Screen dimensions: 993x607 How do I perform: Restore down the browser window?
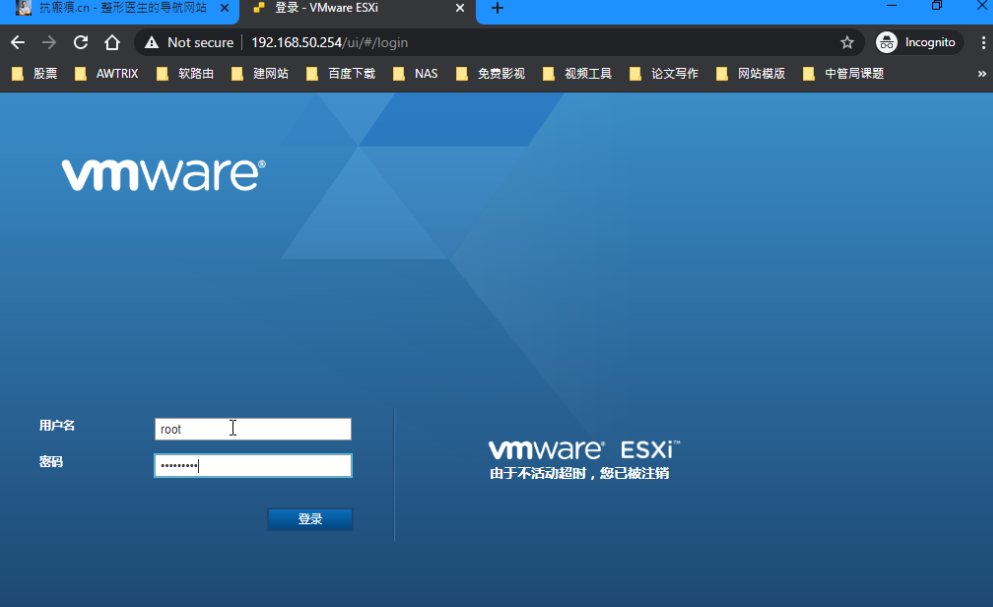937,6
